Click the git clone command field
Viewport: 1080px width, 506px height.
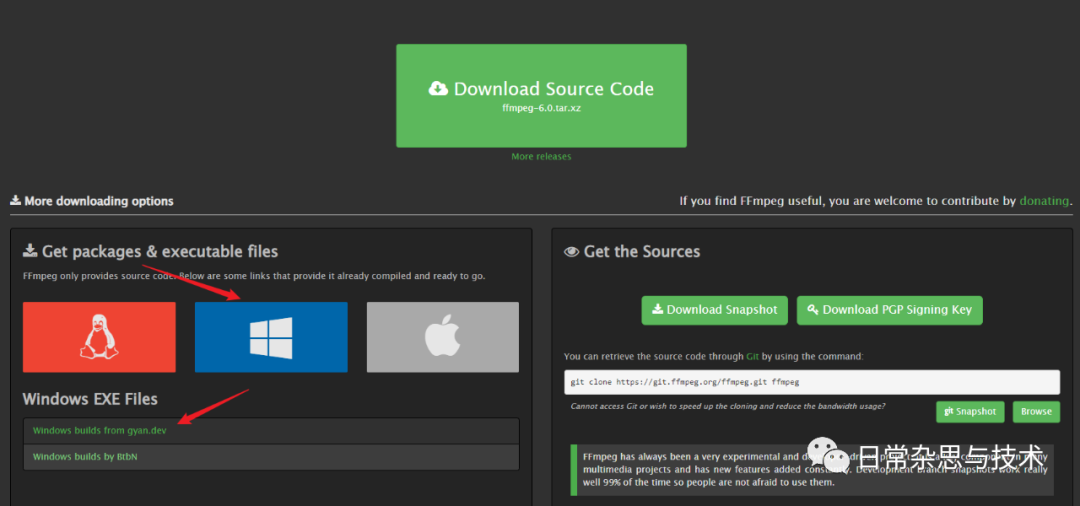[x=811, y=382]
